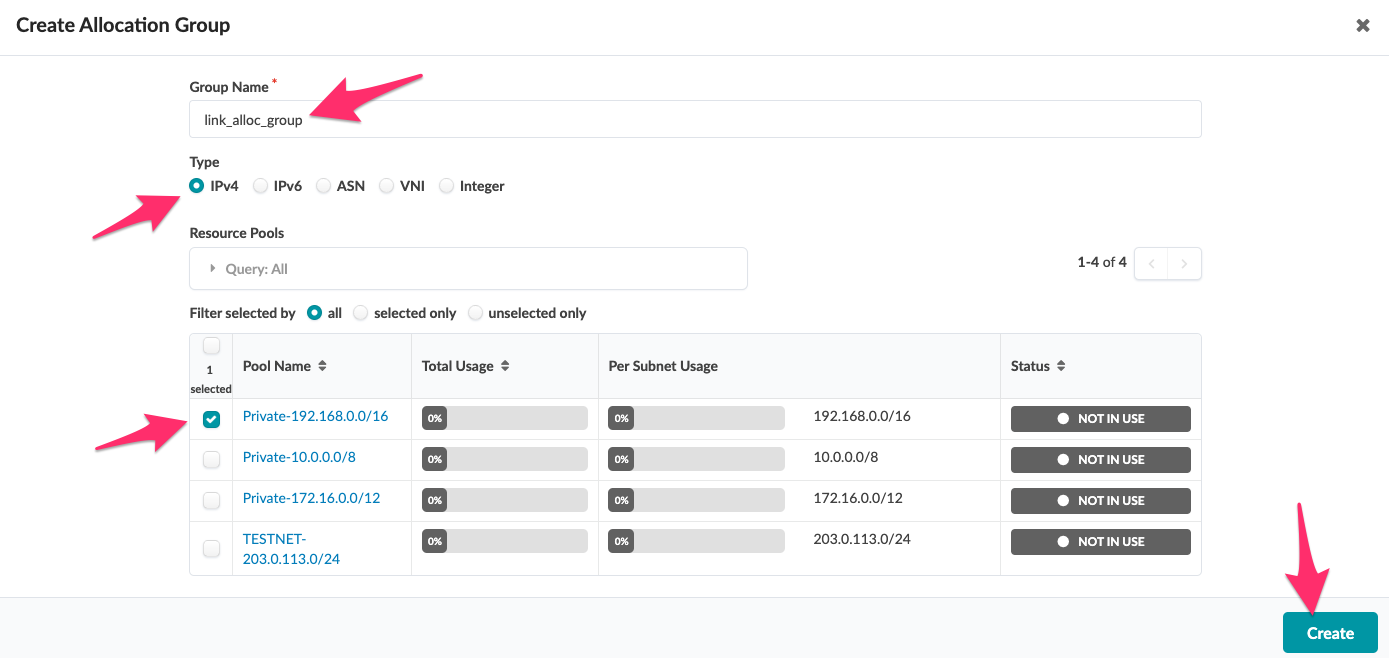Select the IPv6 type radio button
Screen dimensions: 1389x658
pos(260,186)
